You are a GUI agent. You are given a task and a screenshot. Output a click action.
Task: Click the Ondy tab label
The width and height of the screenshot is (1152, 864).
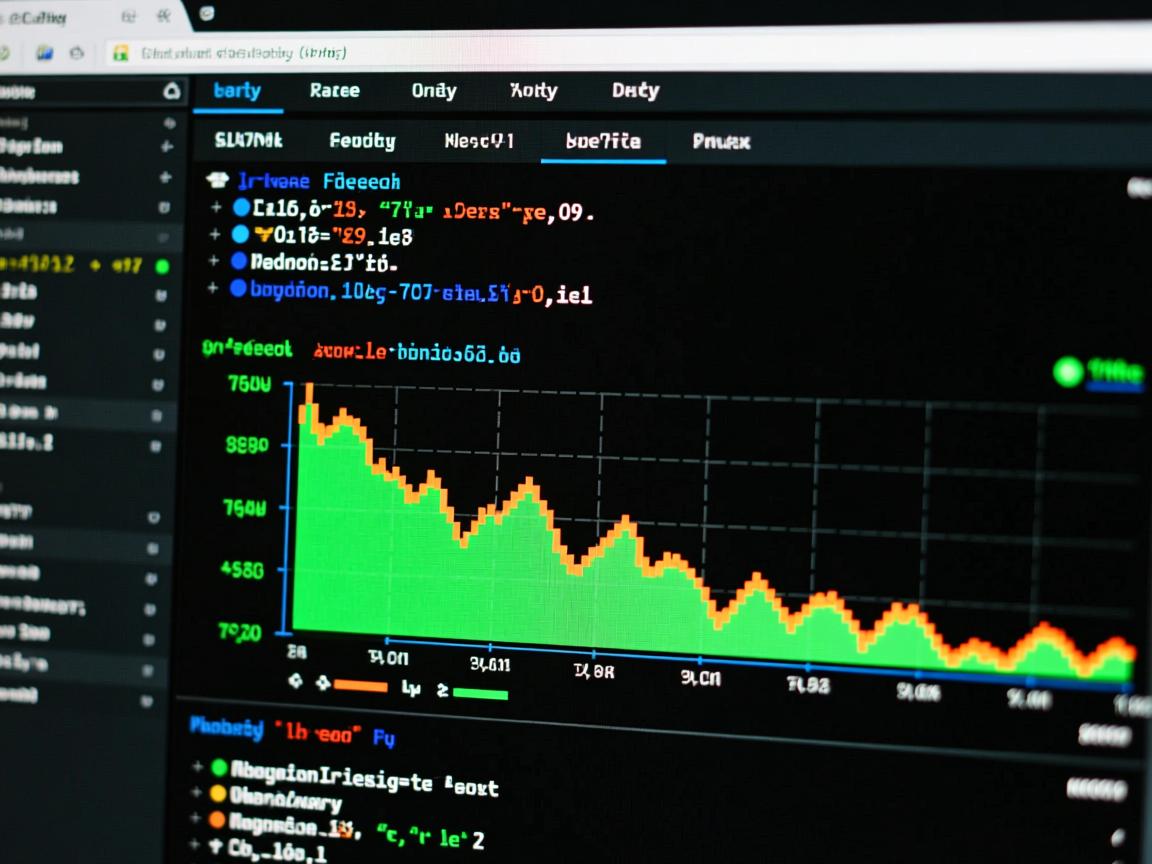433,91
